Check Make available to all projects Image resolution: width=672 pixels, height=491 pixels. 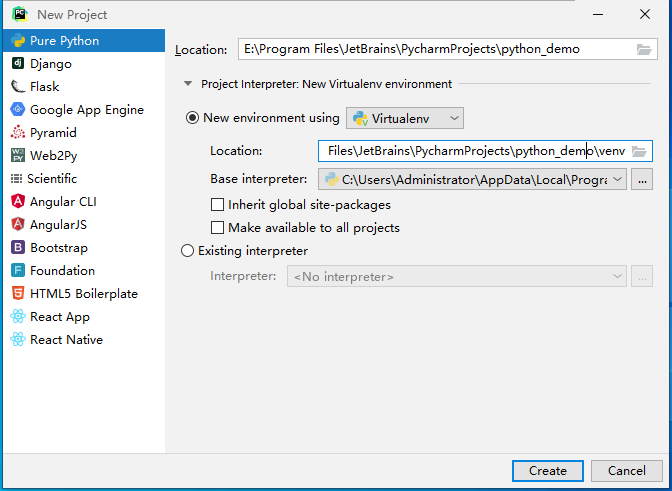click(218, 228)
